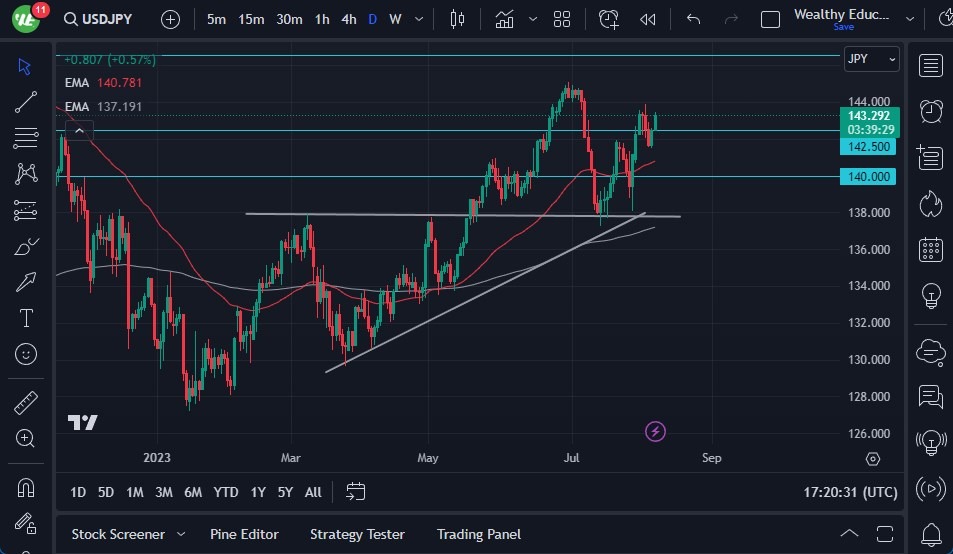Open the alerts panel
Image resolution: width=953 pixels, height=554 pixels.
[x=931, y=111]
